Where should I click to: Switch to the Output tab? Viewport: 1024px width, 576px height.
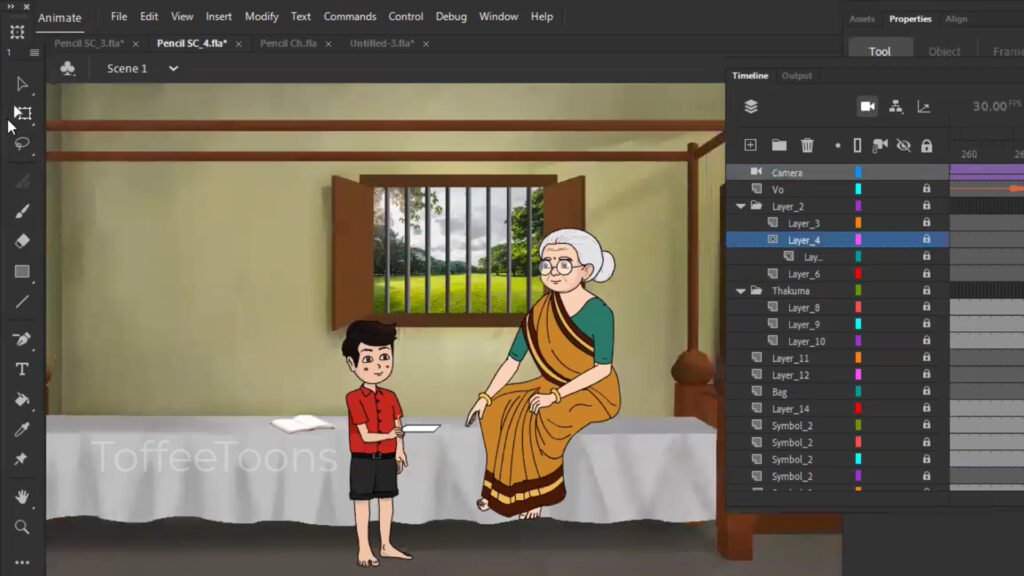[797, 76]
